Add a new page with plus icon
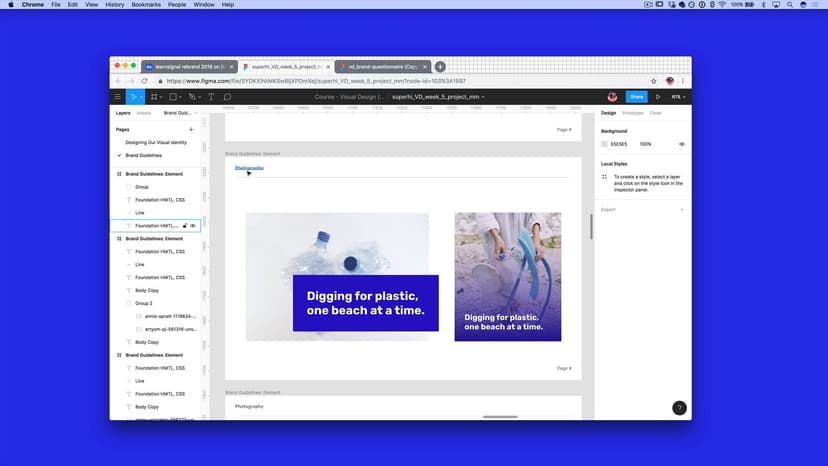Image resolution: width=828 pixels, height=466 pixels. 191,129
